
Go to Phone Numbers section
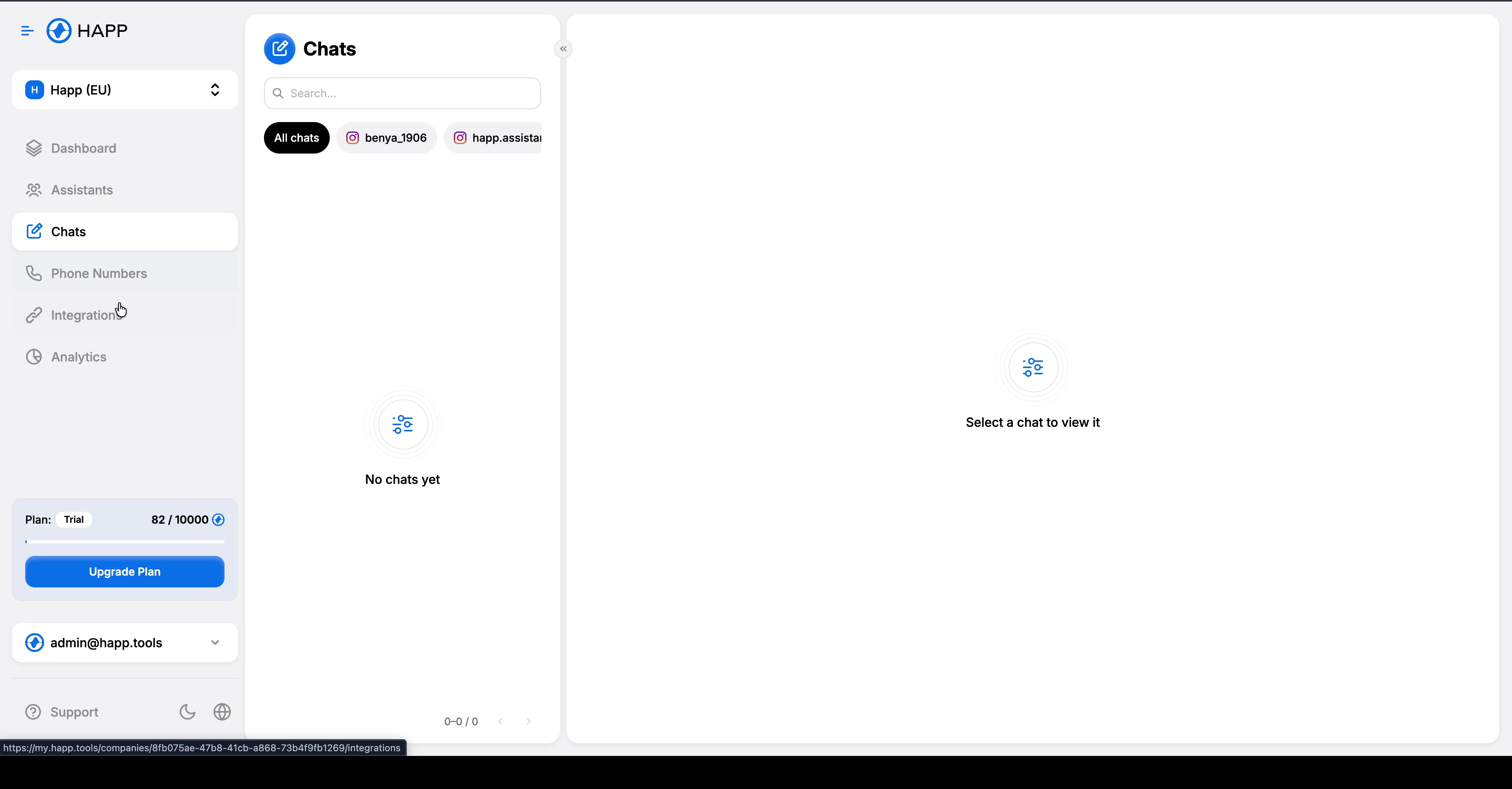click(x=98, y=273)
